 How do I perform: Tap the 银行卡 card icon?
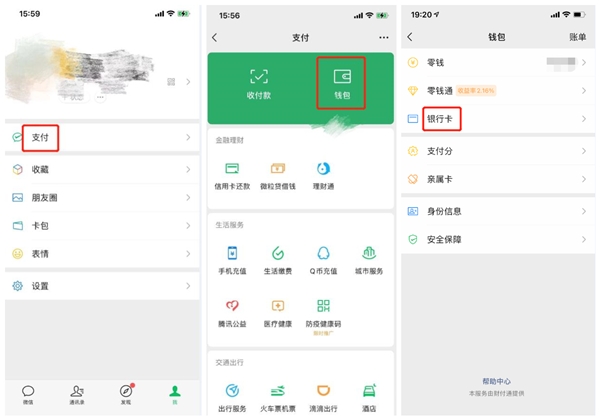pyautogui.click(x=413, y=119)
